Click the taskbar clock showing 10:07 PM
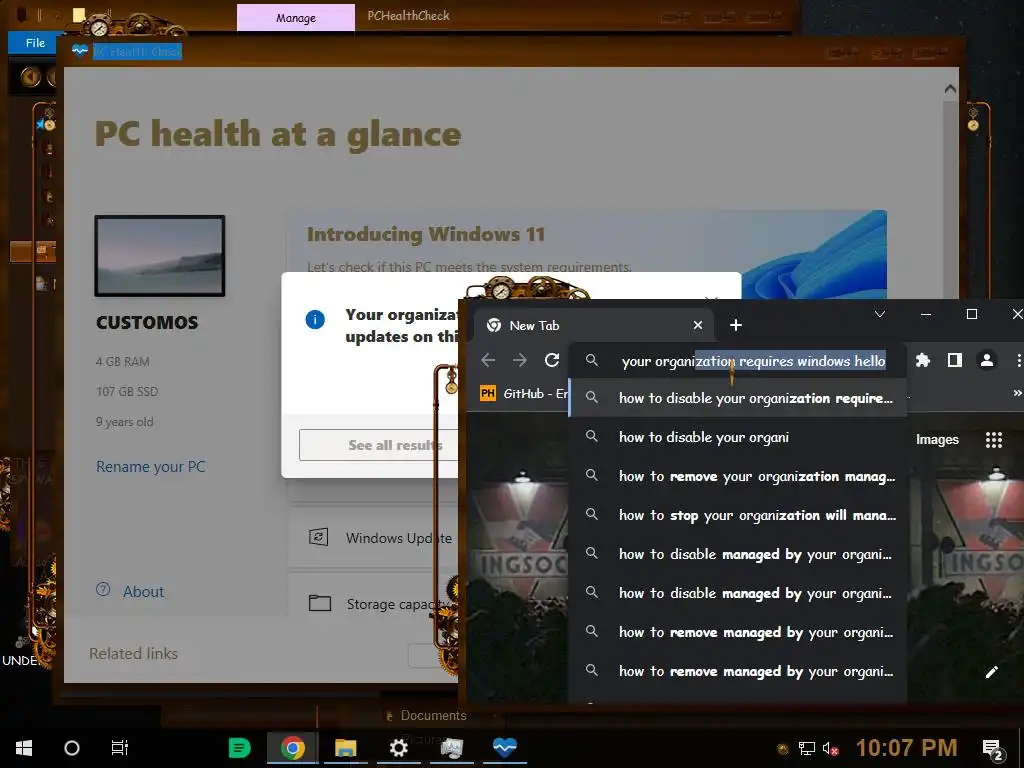 tap(906, 748)
